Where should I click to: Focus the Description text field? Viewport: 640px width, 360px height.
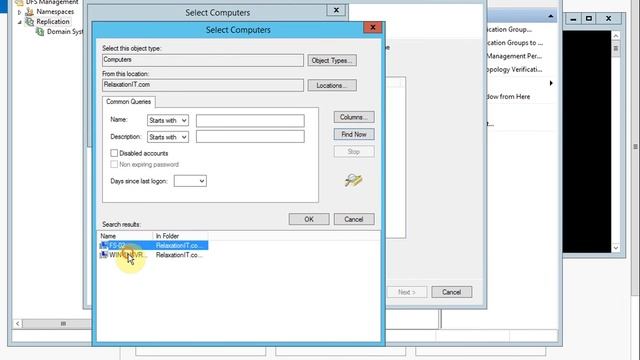coord(250,137)
